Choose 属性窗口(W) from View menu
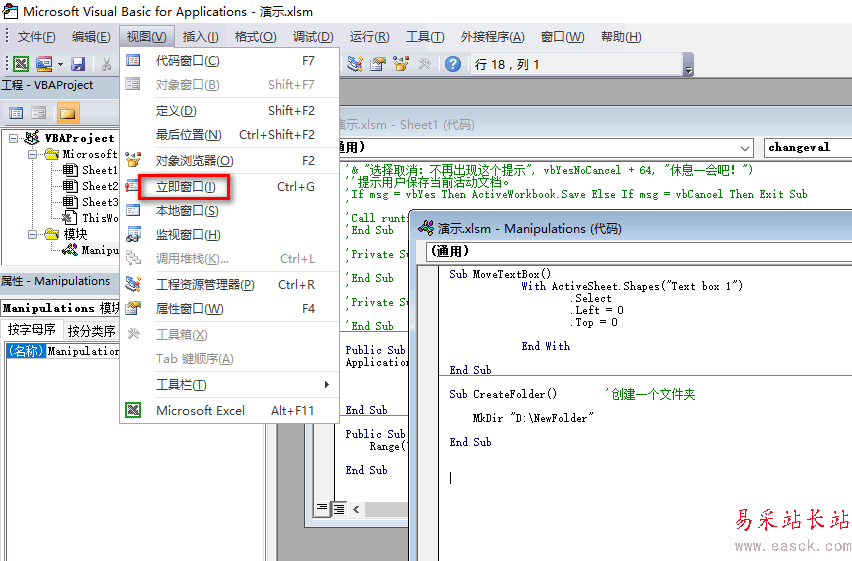 229,309
